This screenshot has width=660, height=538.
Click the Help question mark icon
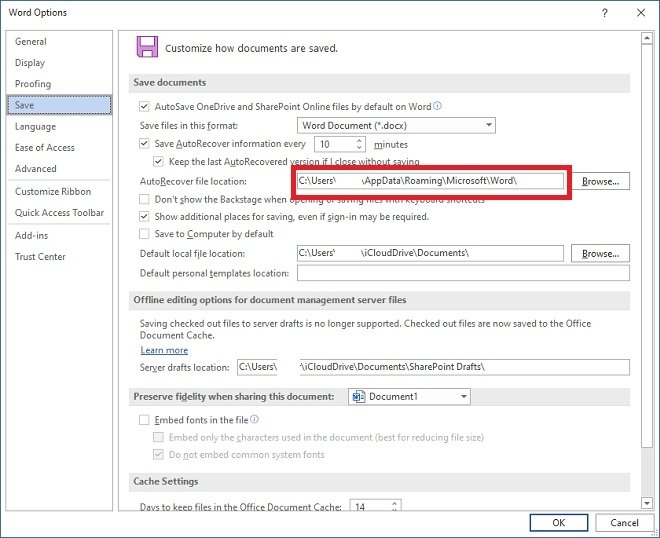click(604, 13)
